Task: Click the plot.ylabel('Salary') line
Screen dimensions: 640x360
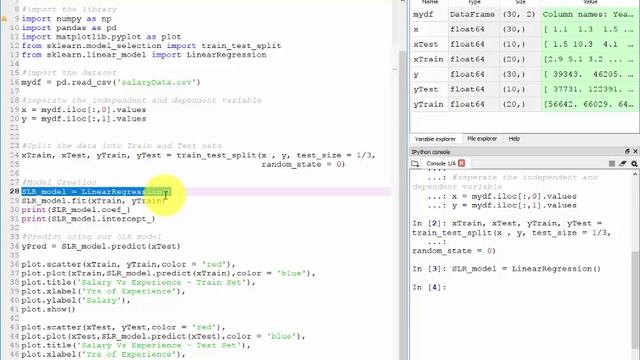Action: pos(76,300)
